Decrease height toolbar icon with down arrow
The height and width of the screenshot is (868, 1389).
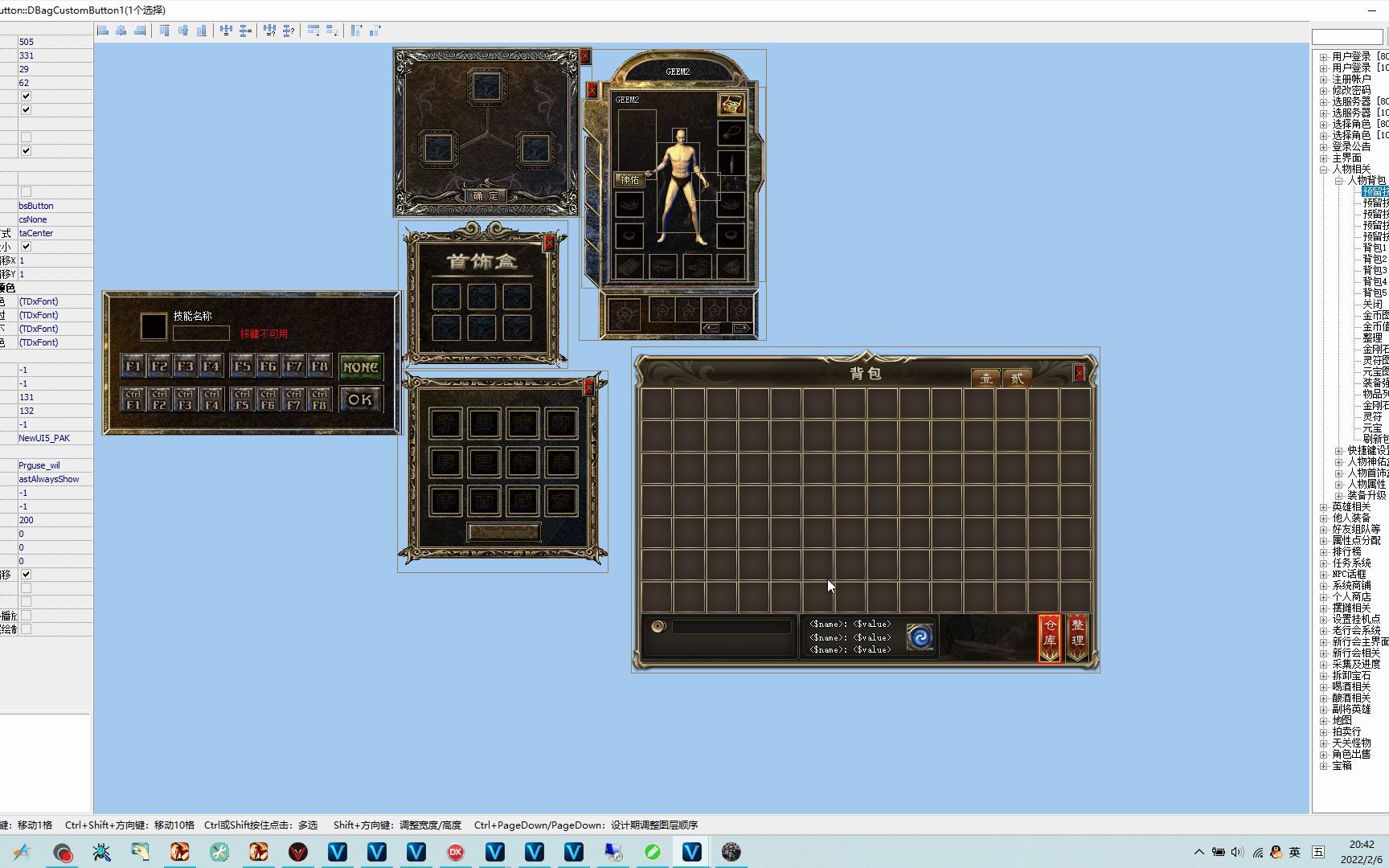click(x=375, y=31)
